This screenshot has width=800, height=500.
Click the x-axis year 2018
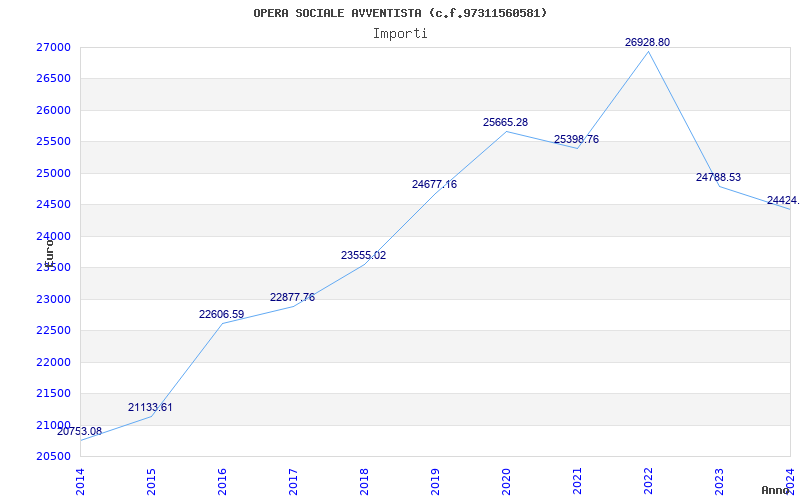(364, 482)
